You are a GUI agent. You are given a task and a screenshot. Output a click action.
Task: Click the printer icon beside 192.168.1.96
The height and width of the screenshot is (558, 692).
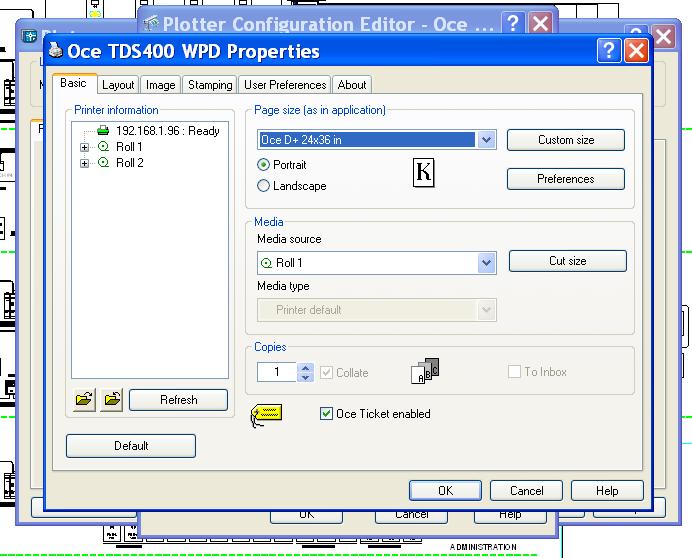click(103, 130)
